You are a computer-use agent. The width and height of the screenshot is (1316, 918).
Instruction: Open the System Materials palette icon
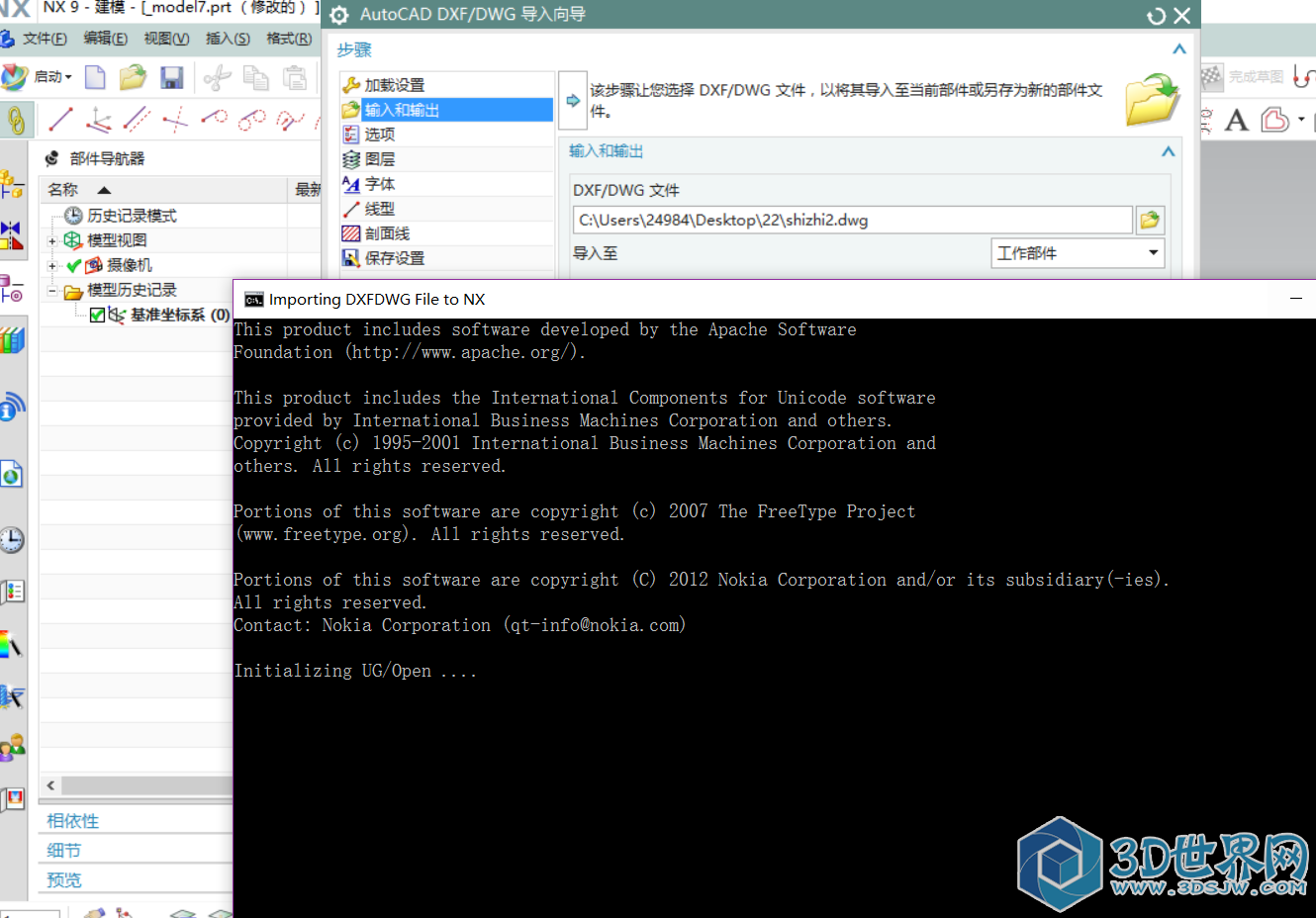[x=12, y=646]
